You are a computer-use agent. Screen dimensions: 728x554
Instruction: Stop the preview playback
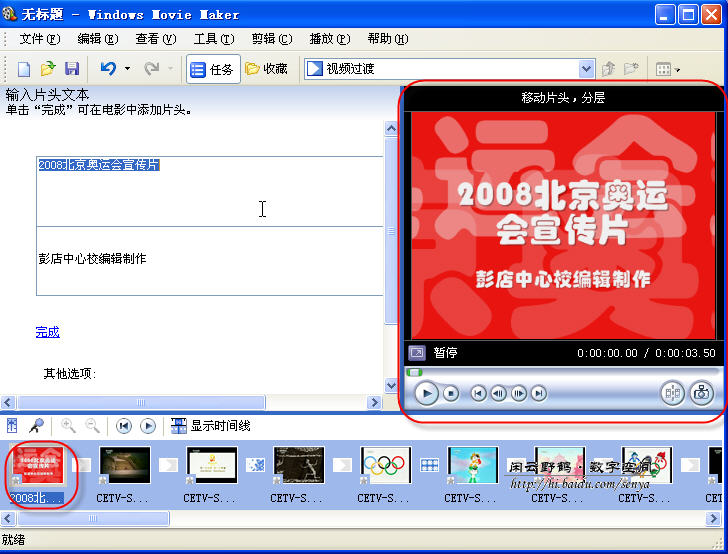[x=450, y=394]
